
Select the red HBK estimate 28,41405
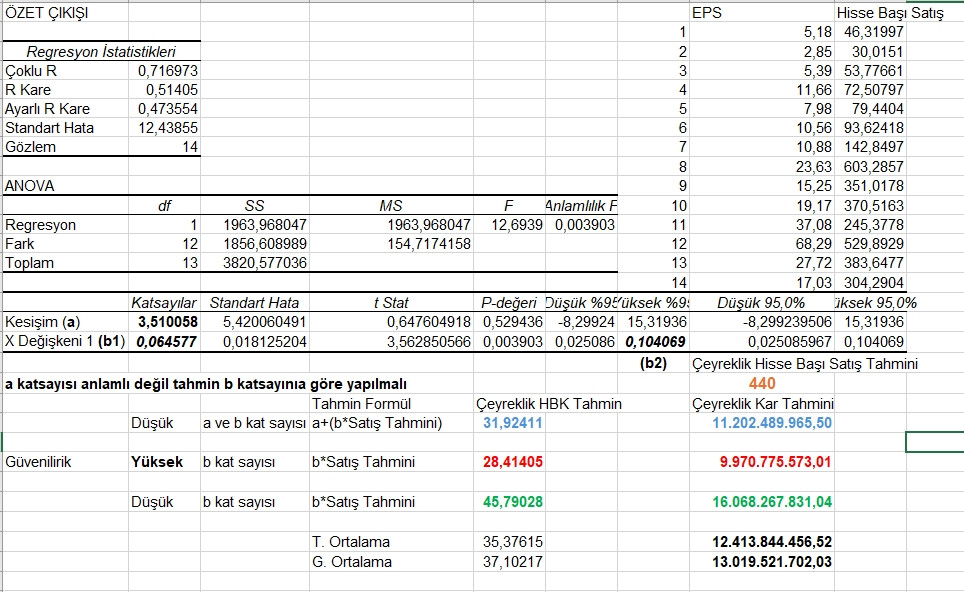(x=513, y=462)
